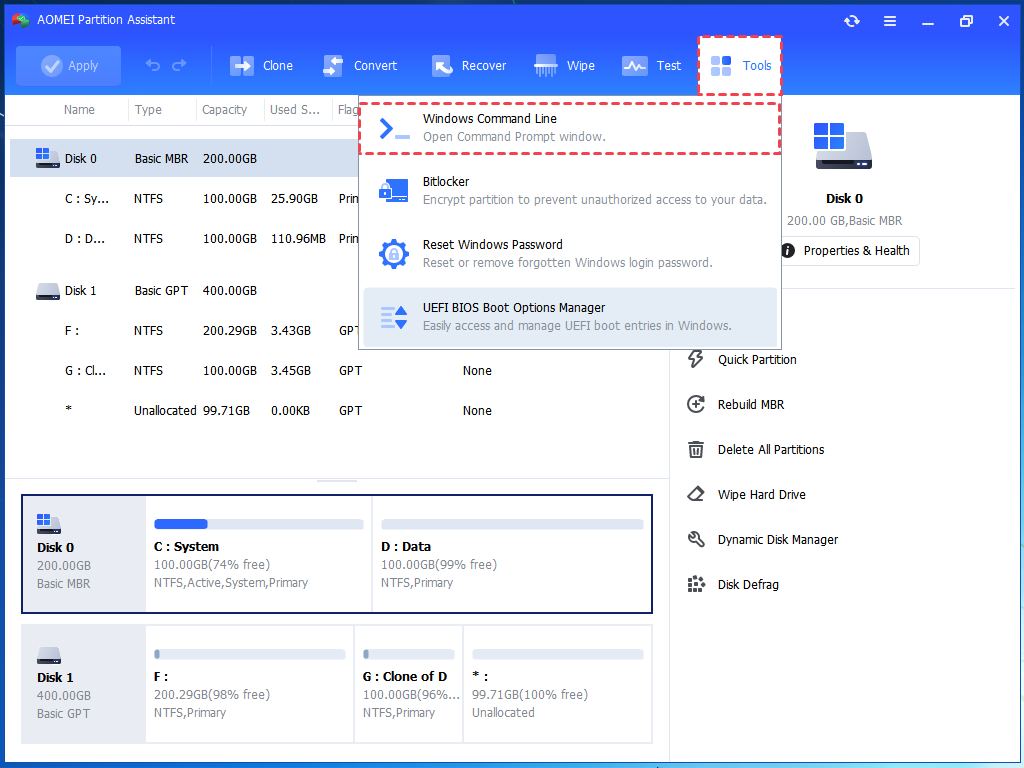
Task: Open Dynamic Disk Manager
Action: [778, 540]
